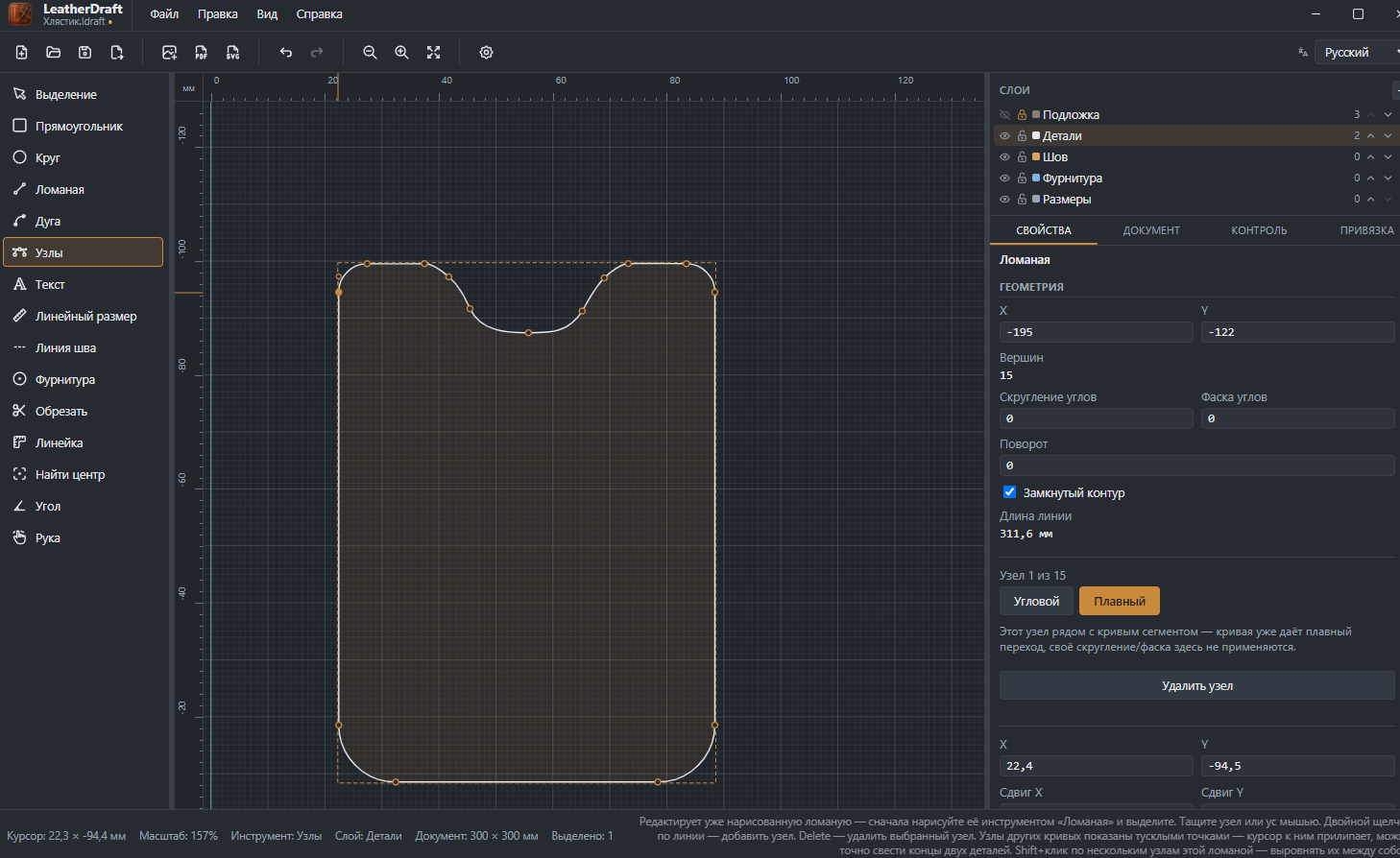This screenshot has height=858, width=1400.
Task: Choose the Линейный размер tool
Action: coord(84,316)
